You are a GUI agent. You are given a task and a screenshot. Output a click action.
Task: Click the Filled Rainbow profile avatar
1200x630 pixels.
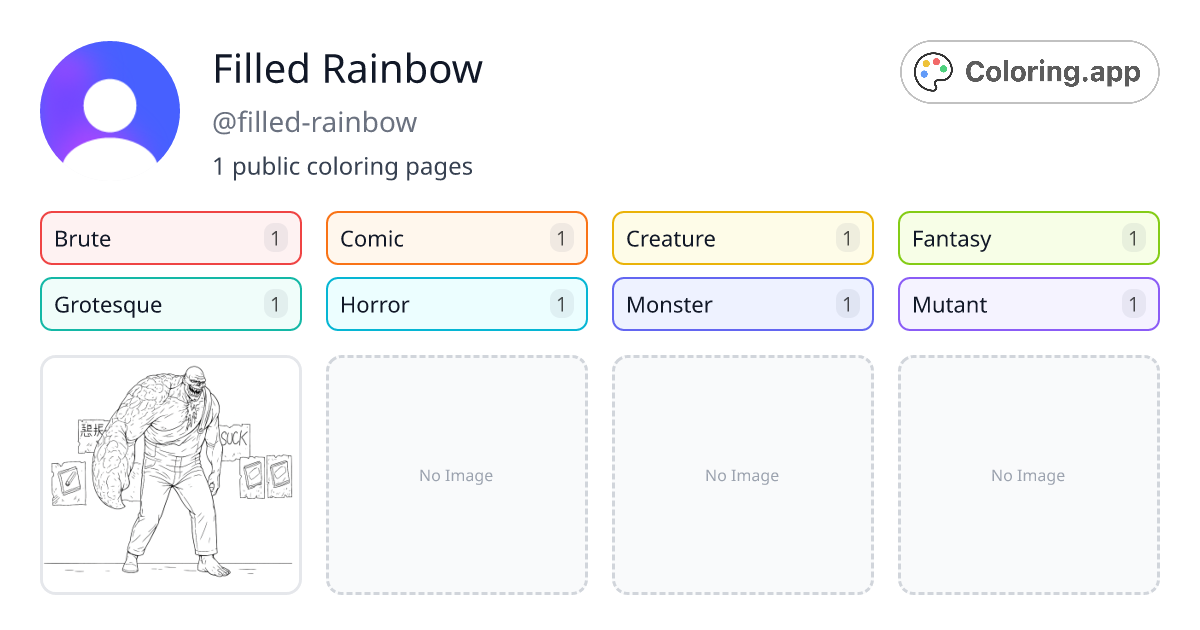[110, 105]
